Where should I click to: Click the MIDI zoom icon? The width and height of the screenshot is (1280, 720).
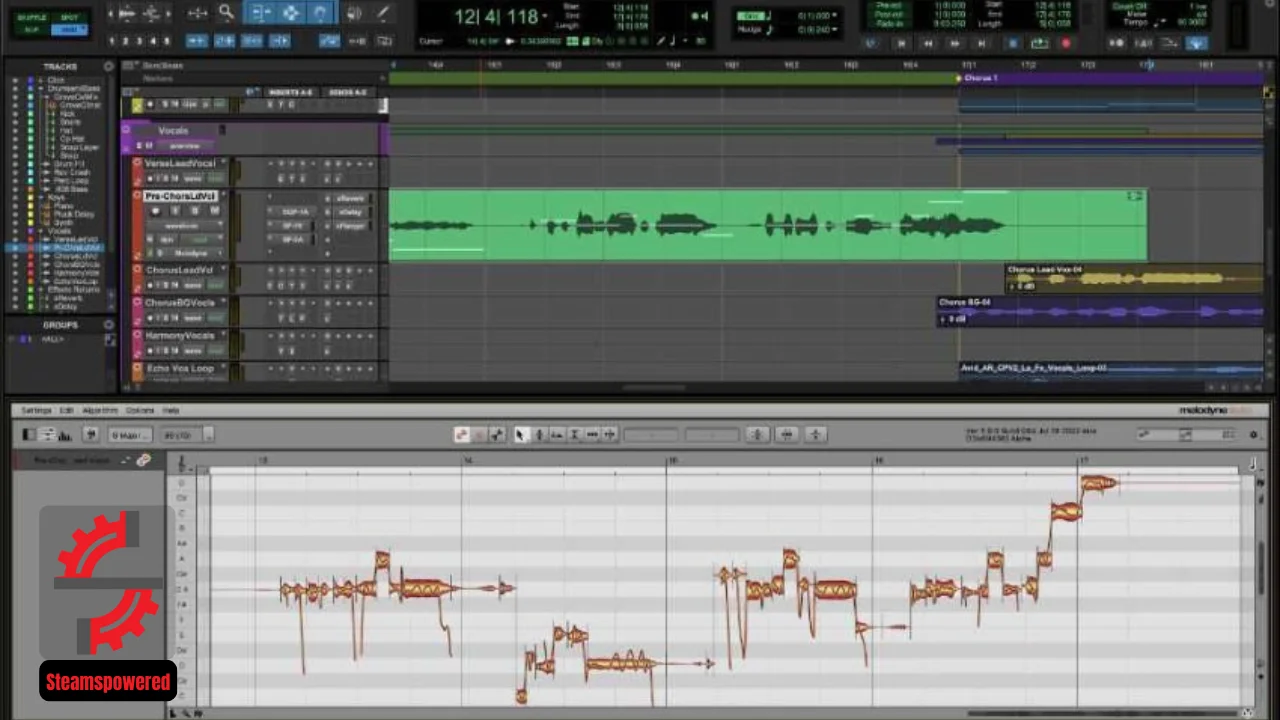click(152, 13)
